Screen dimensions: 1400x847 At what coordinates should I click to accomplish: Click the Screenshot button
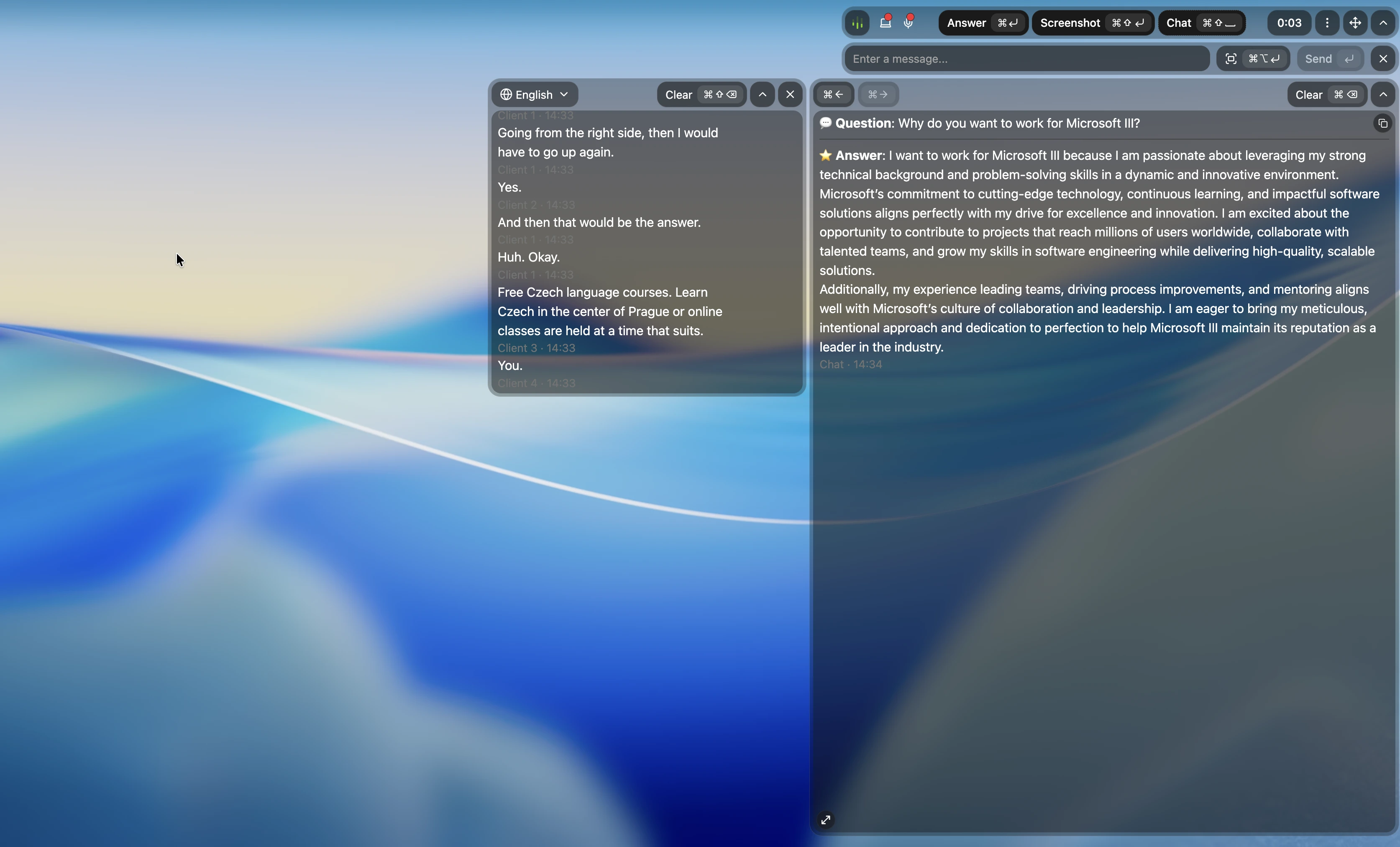pos(1093,23)
